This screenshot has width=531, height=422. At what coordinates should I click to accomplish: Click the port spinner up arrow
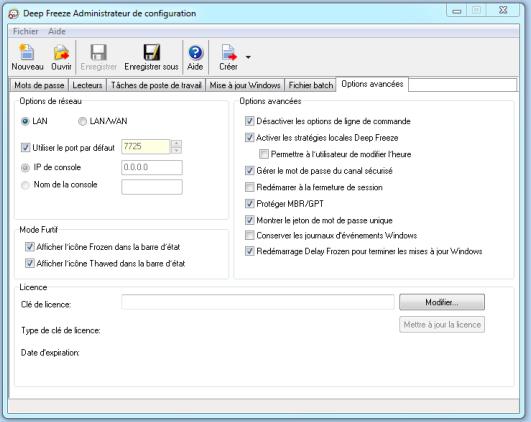pos(176,143)
